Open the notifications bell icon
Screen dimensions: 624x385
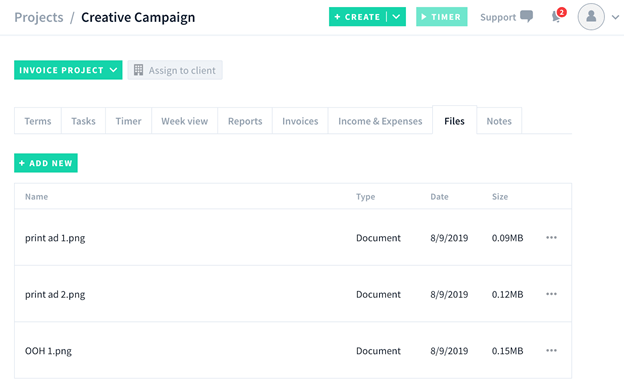(556, 17)
